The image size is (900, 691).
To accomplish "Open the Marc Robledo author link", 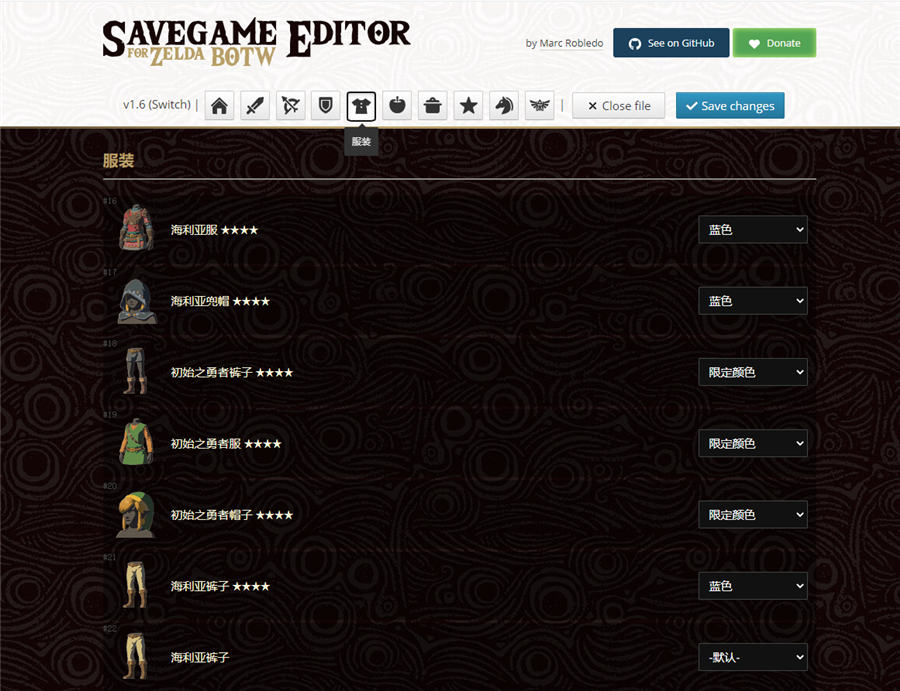I will 571,43.
